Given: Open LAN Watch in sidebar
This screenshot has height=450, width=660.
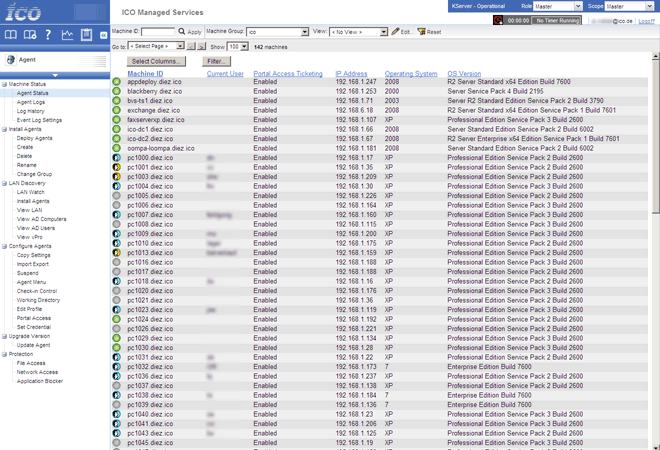Looking at the screenshot, I should tap(30, 192).
